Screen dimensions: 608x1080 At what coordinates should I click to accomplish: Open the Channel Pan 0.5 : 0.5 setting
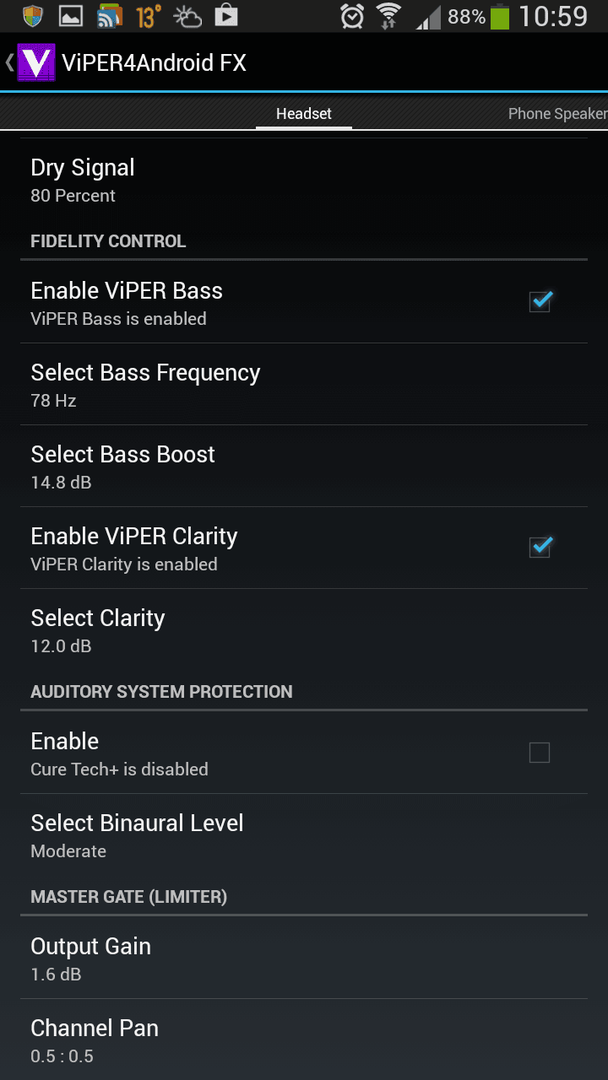(x=304, y=1039)
